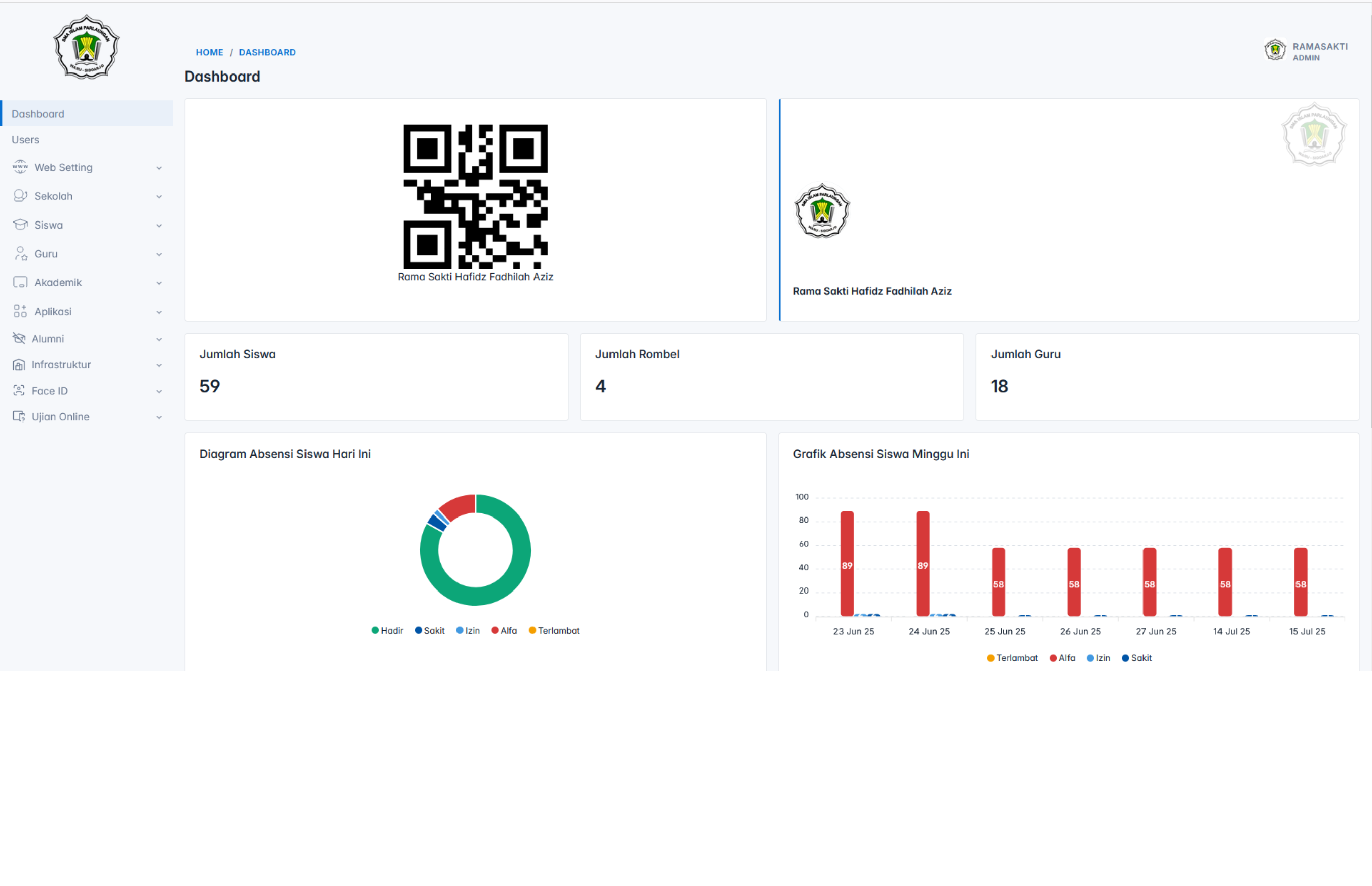The width and height of the screenshot is (1372, 886).
Task: Select the Akademik menu label
Action: (x=58, y=282)
